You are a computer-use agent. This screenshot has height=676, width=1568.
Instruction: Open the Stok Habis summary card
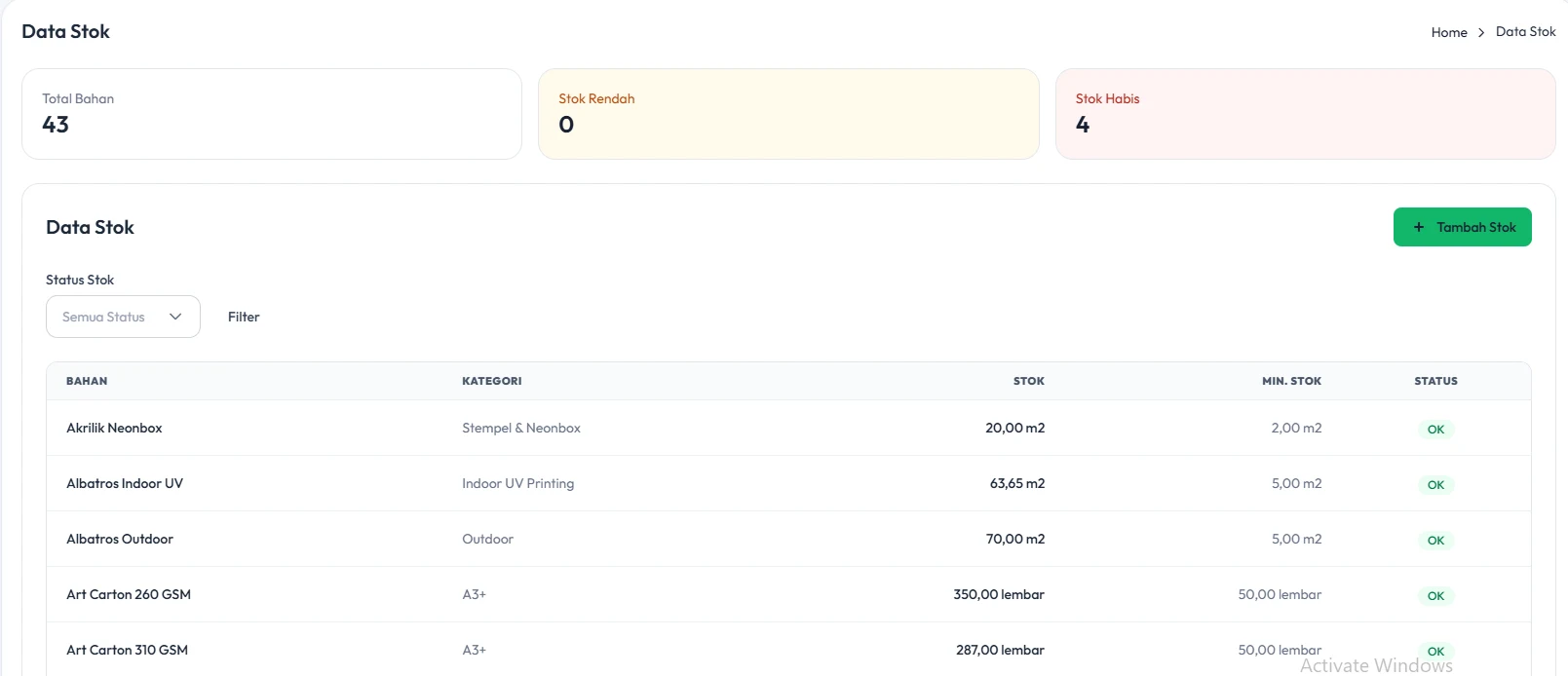1305,114
